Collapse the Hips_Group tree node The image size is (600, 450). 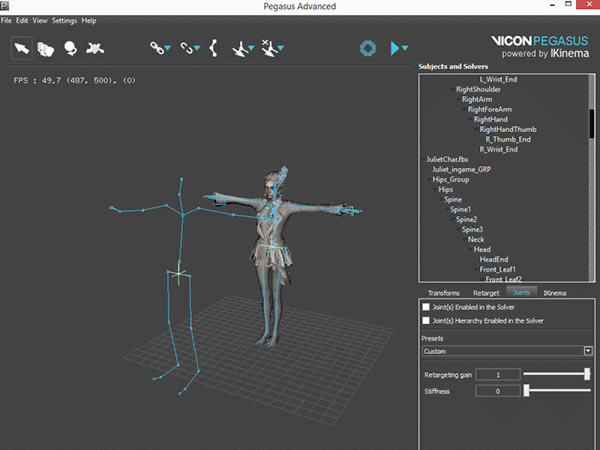click(x=429, y=179)
